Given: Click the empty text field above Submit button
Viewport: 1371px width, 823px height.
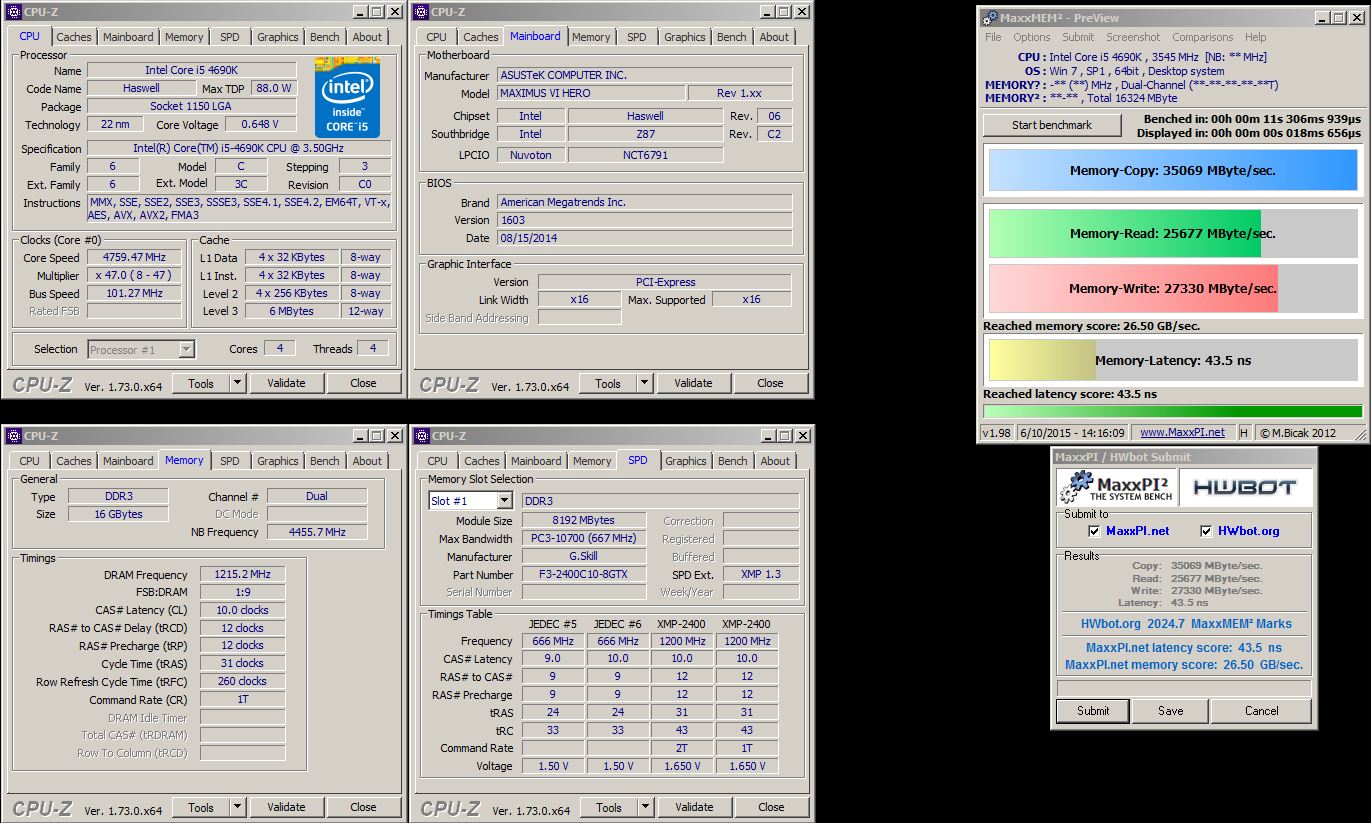Looking at the screenshot, I should tap(1184, 688).
